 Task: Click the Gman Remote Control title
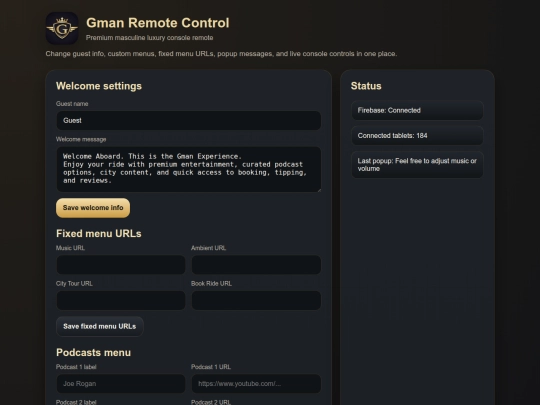[x=158, y=23]
